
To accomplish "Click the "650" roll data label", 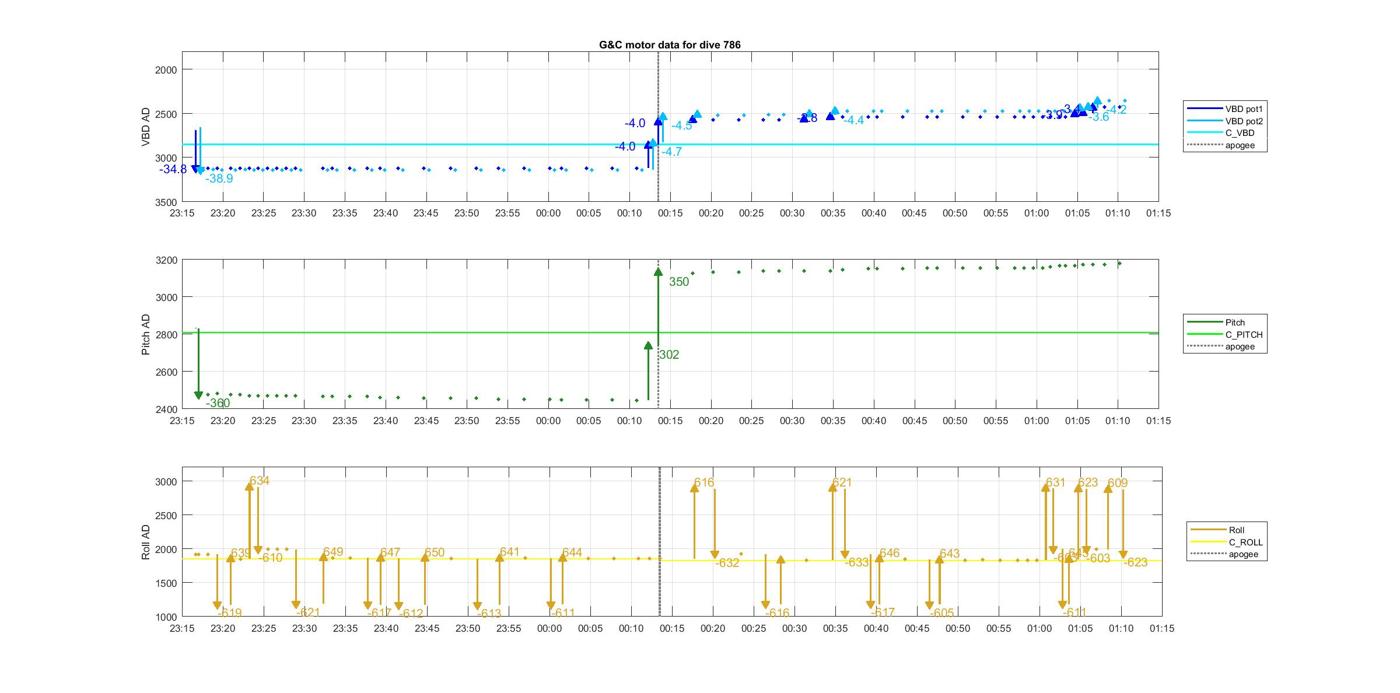I will click(x=434, y=552).
